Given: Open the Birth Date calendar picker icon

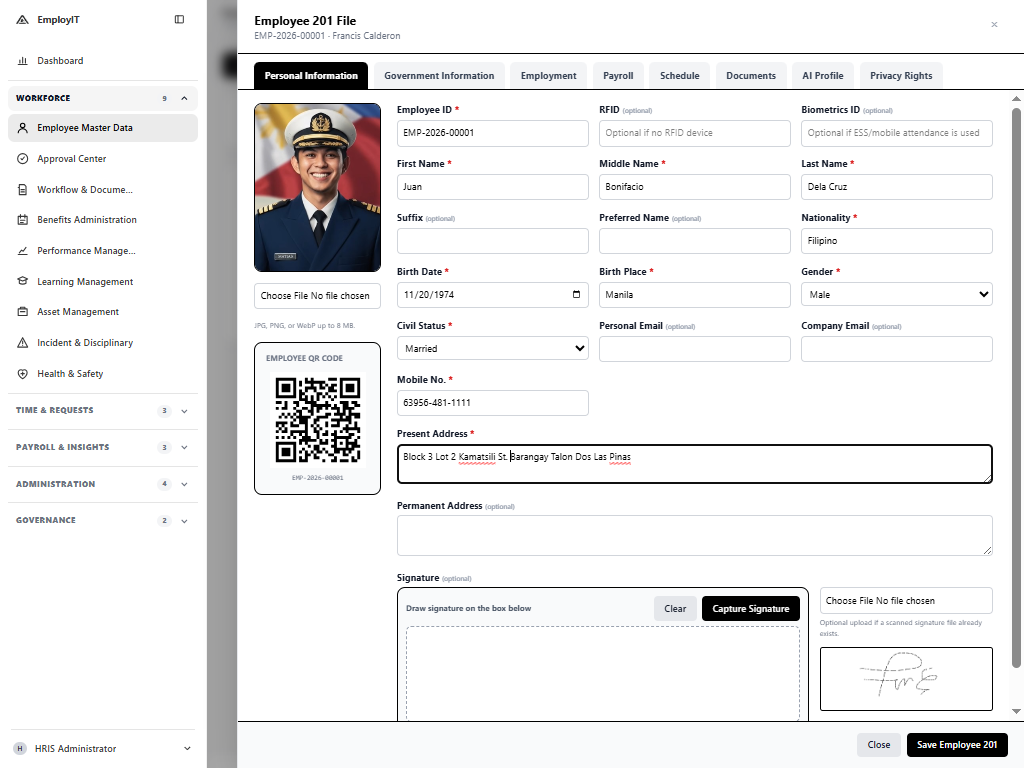Looking at the screenshot, I should coord(576,295).
